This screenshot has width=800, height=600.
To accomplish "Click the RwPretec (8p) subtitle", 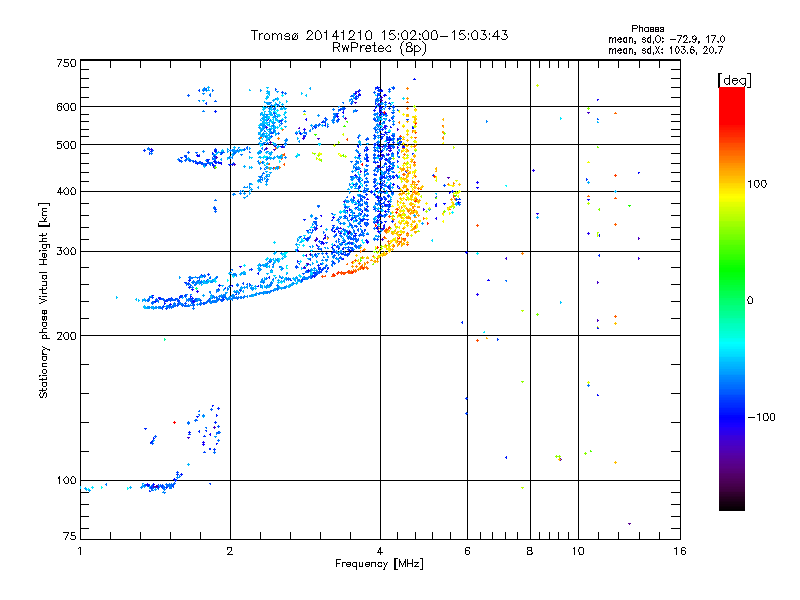I will [x=379, y=48].
